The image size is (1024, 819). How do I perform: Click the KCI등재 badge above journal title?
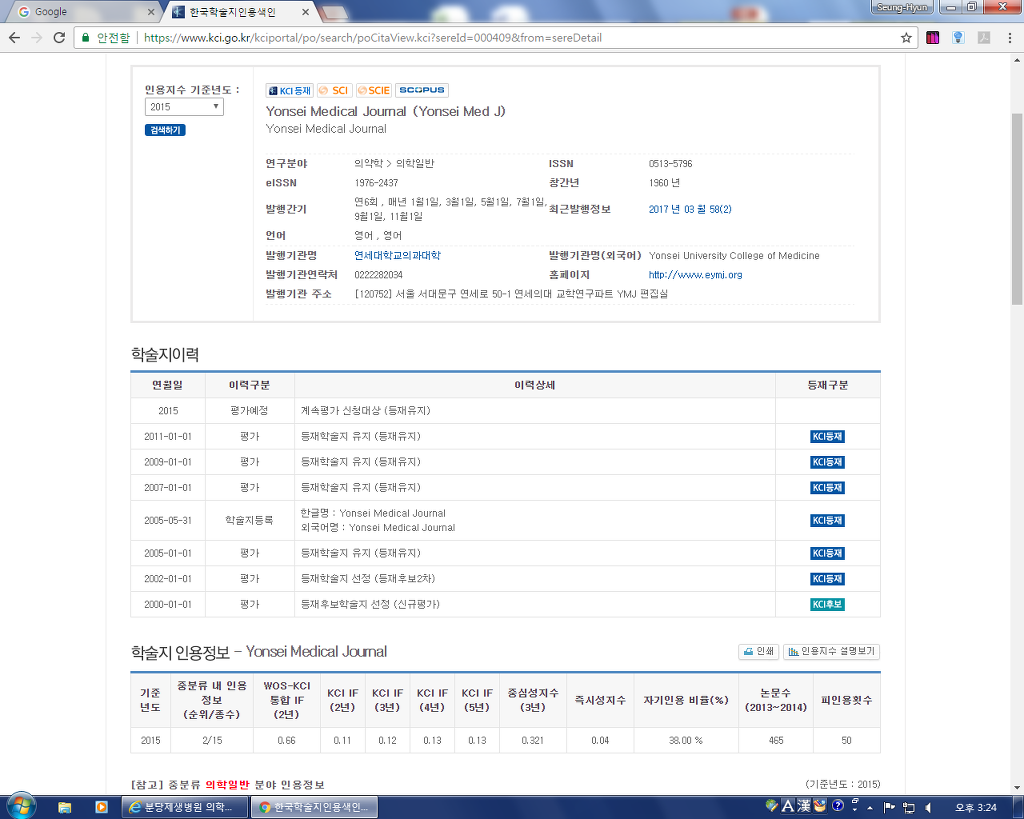(289, 90)
